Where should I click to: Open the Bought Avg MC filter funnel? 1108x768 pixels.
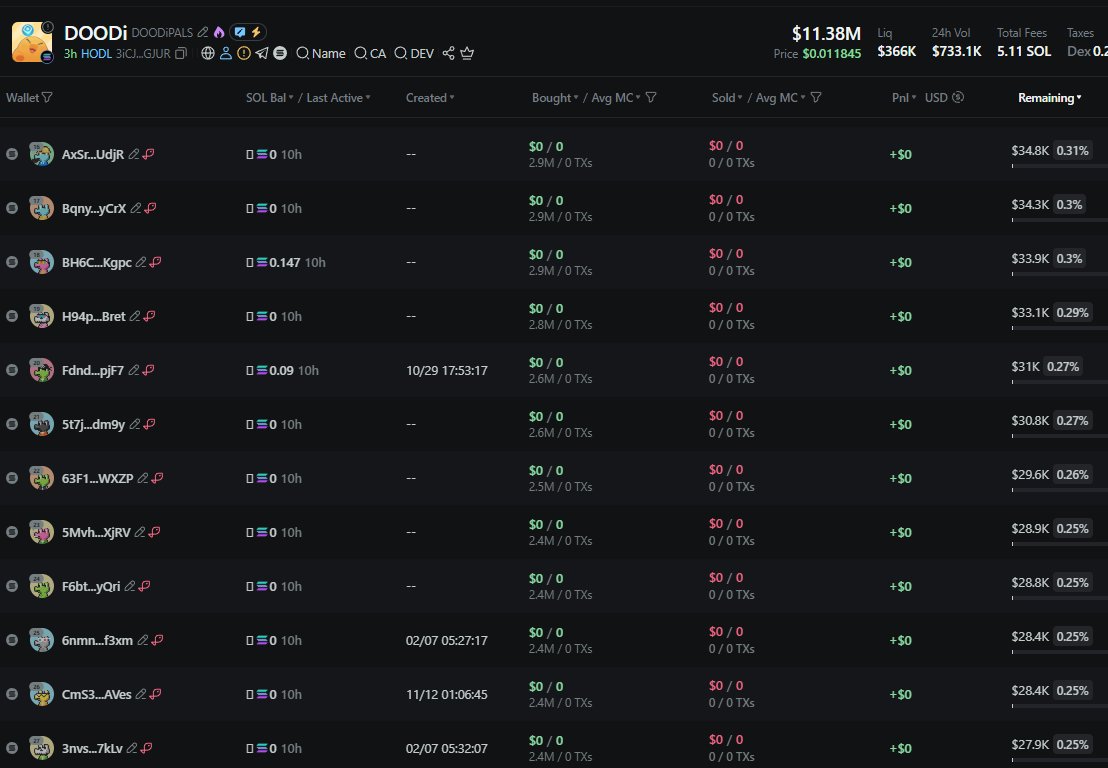point(651,98)
